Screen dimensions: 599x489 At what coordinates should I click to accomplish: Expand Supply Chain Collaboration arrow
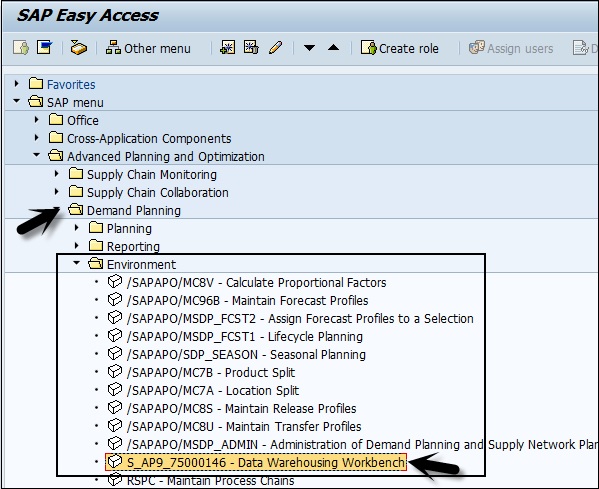click(57, 191)
